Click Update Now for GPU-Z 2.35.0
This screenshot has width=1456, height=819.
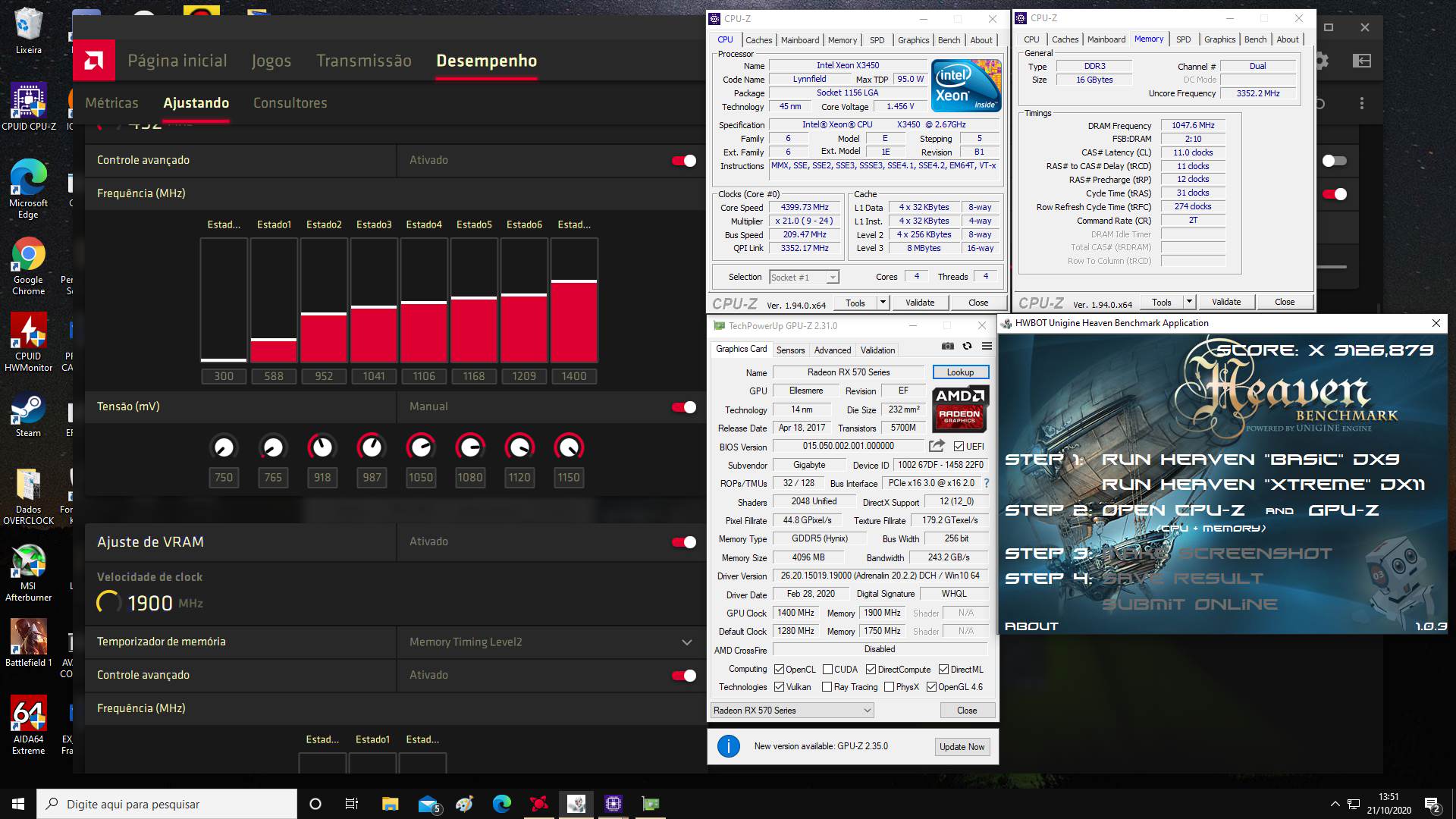tap(962, 747)
